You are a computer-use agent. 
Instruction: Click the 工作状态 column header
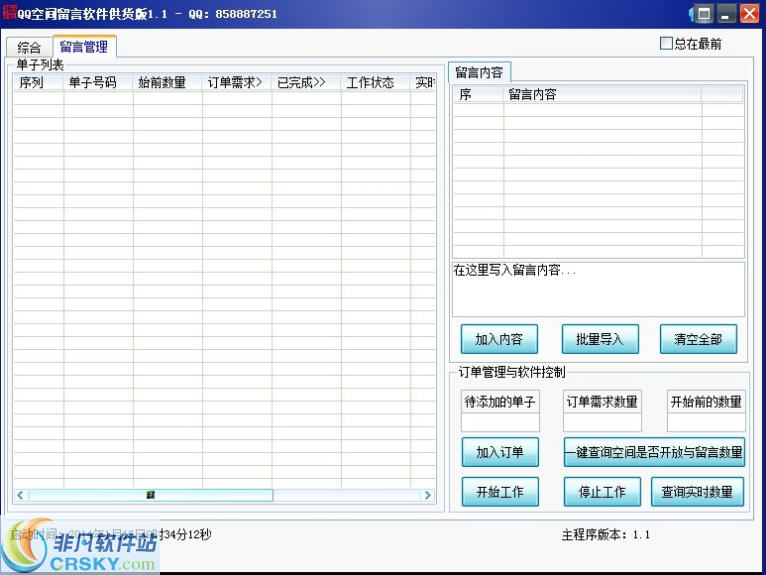point(375,82)
